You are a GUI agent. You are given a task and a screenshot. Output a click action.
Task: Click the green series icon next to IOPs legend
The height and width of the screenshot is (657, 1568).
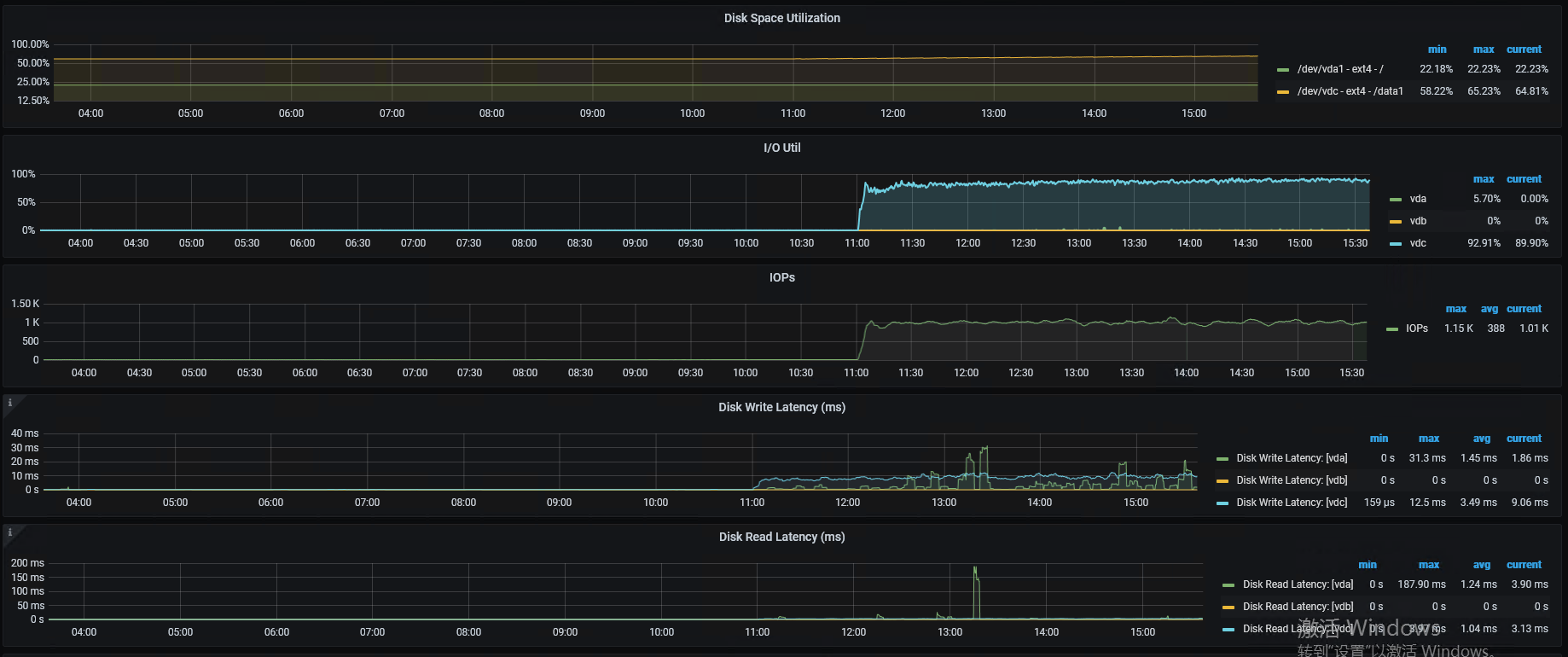(x=1391, y=329)
